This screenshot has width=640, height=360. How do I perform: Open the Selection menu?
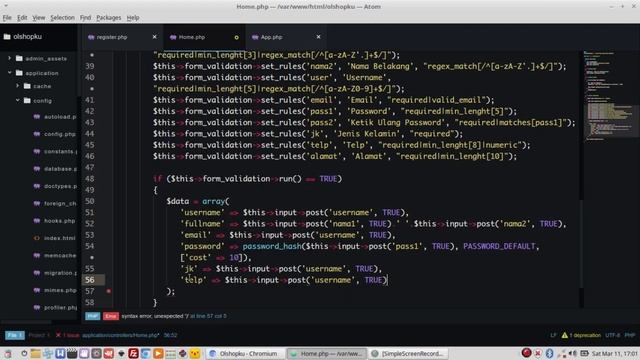(x=62, y=18)
